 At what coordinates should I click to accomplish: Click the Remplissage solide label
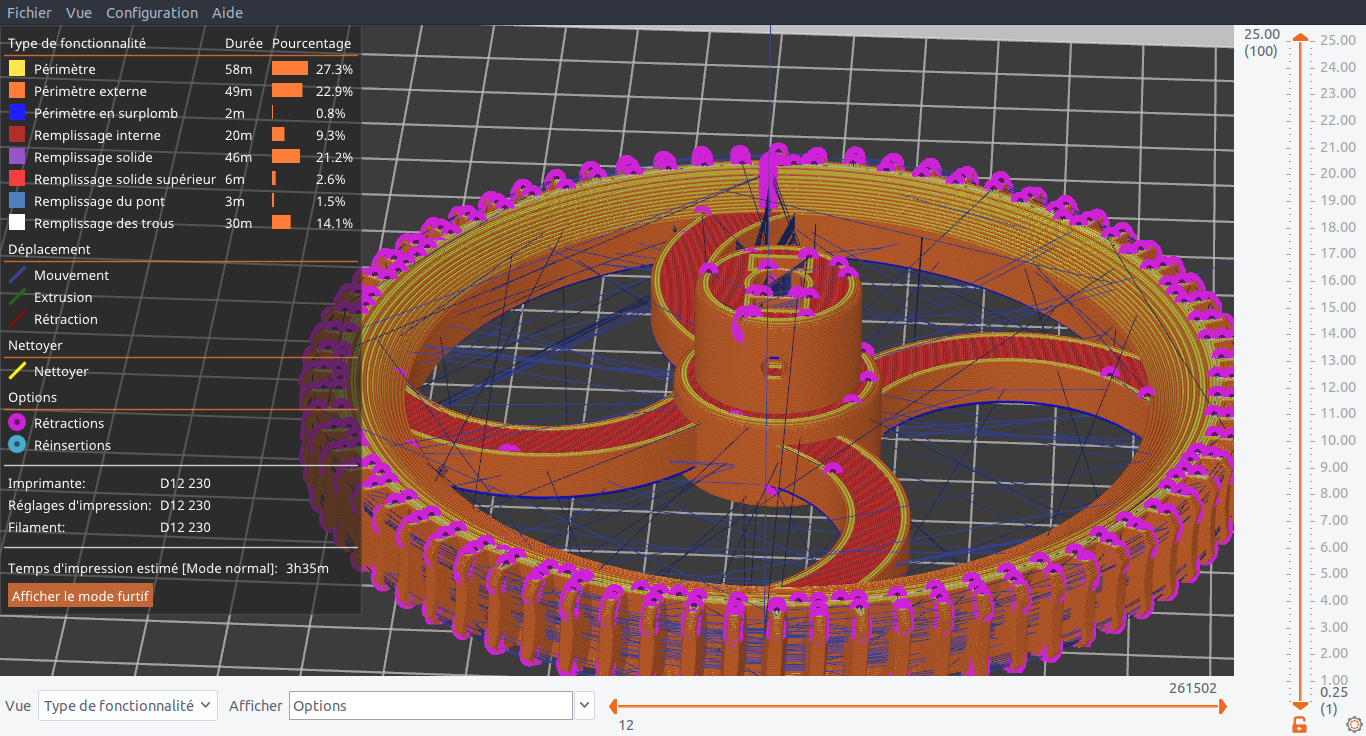pos(93,157)
